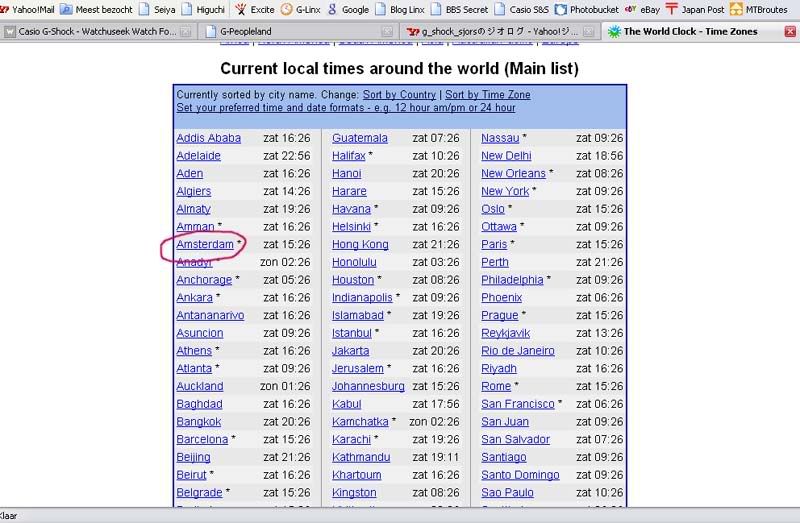Switch to g_shock_sjors Yahoo blog tab
This screenshot has height=523, width=800.
tap(500, 32)
